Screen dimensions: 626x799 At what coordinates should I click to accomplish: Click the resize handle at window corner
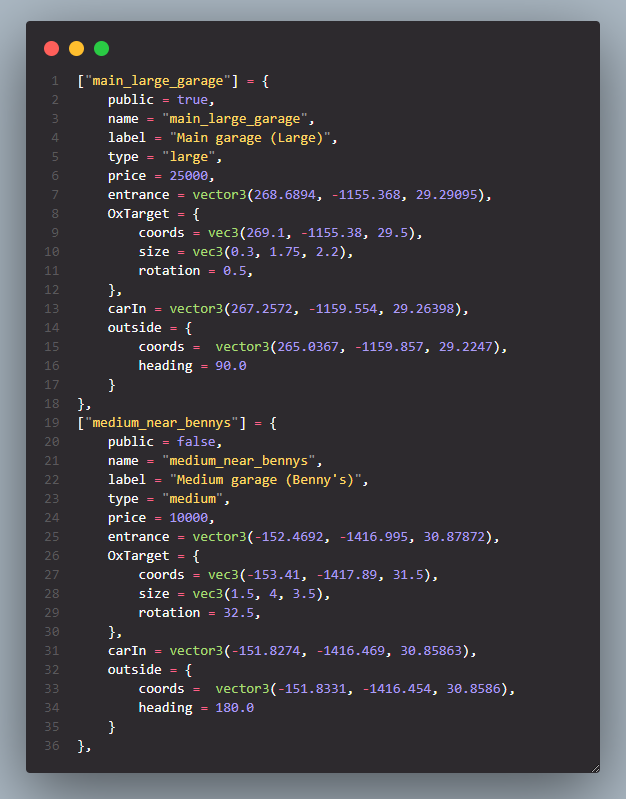[595, 768]
